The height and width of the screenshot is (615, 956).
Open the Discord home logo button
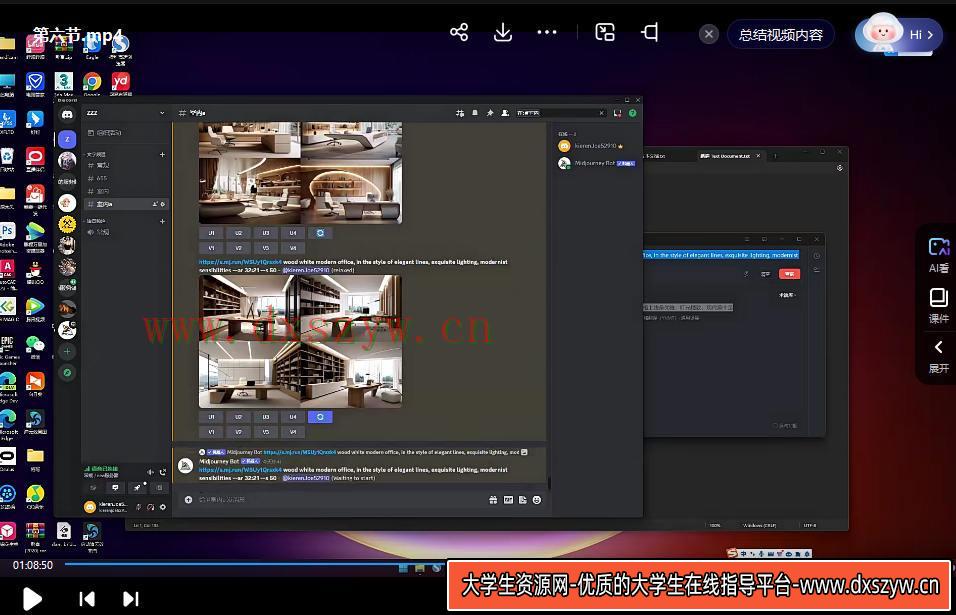67,114
